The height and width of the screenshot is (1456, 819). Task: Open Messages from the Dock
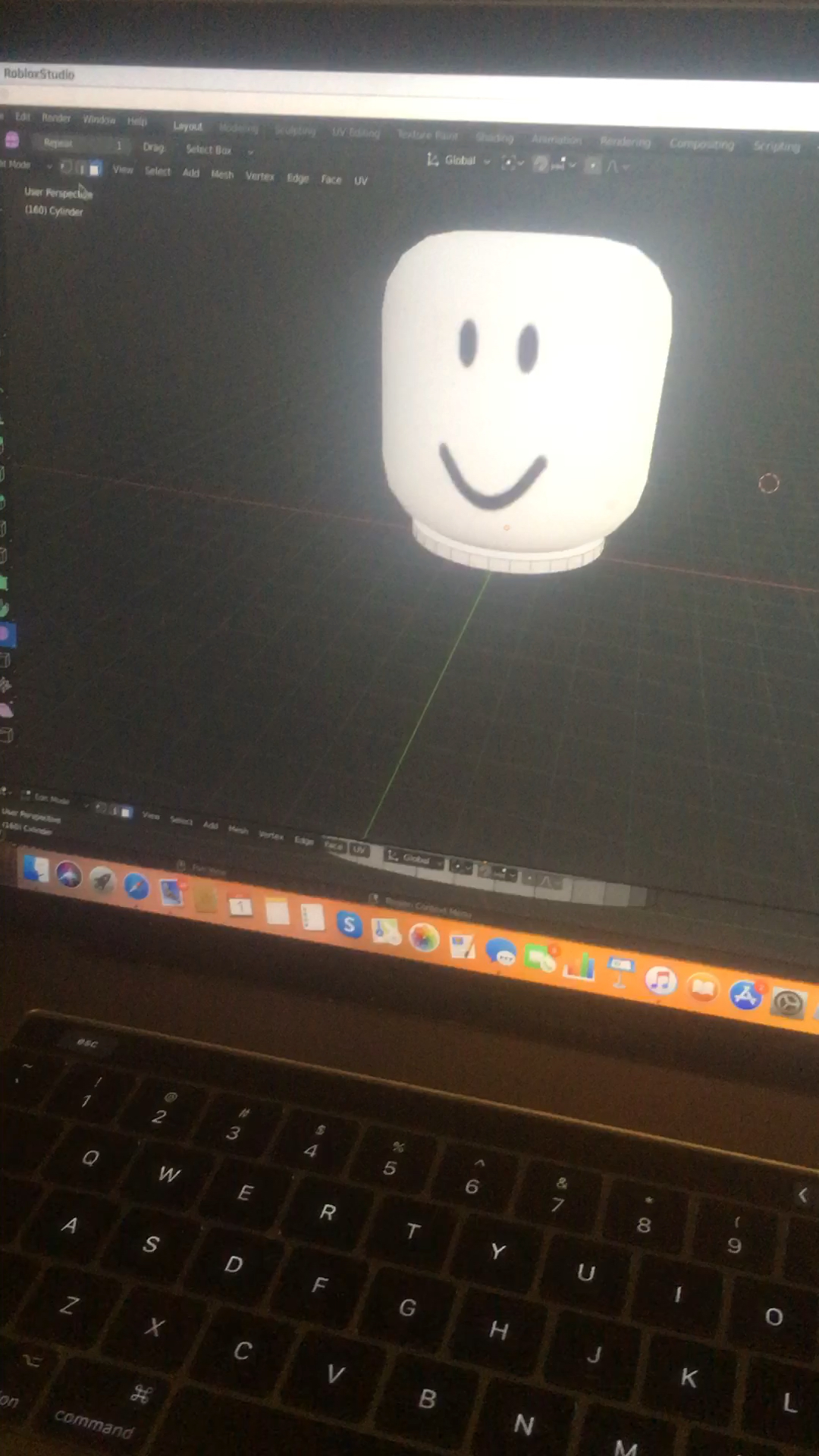(500, 951)
